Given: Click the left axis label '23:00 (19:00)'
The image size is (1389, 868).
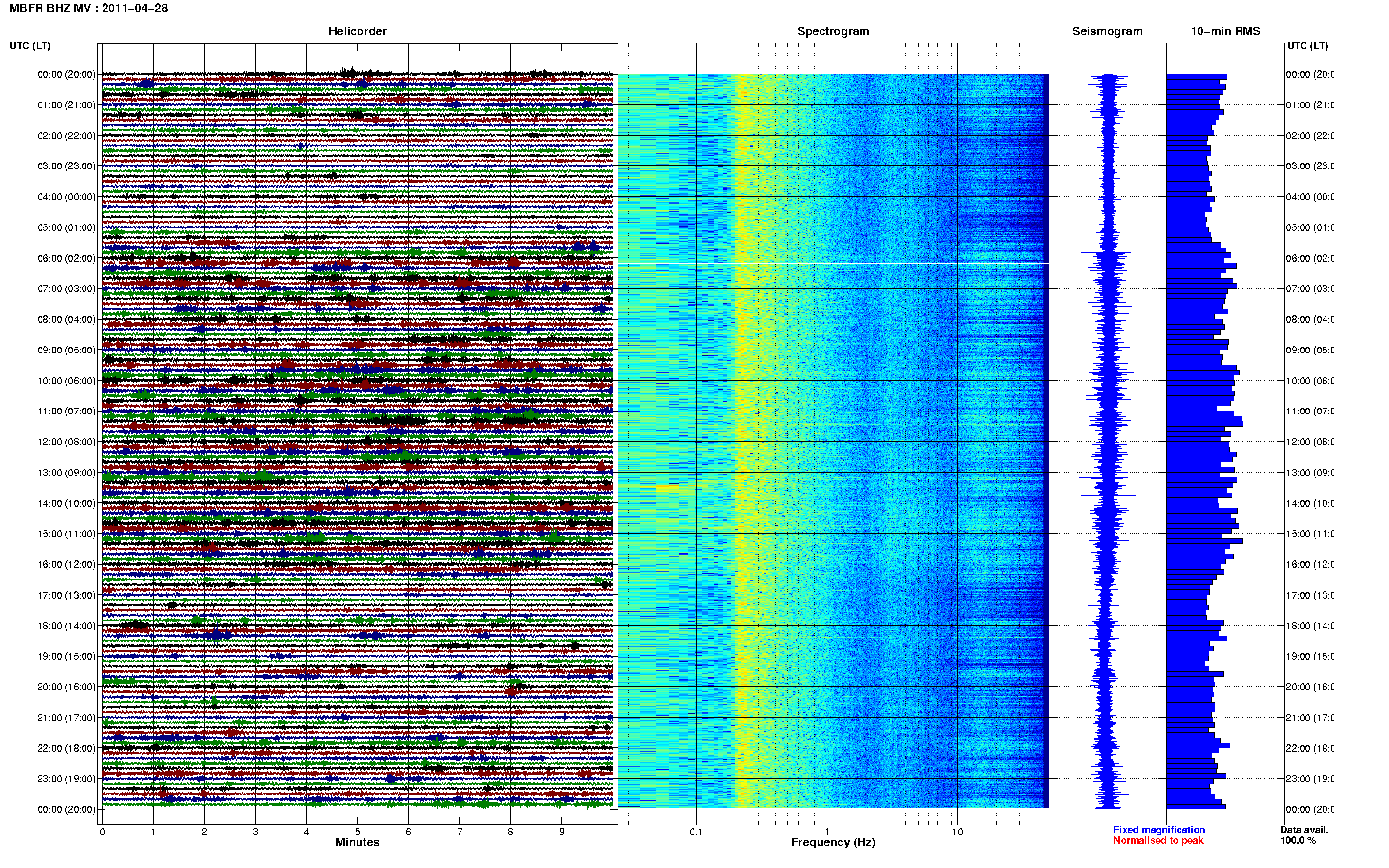Looking at the screenshot, I should click(x=66, y=779).
